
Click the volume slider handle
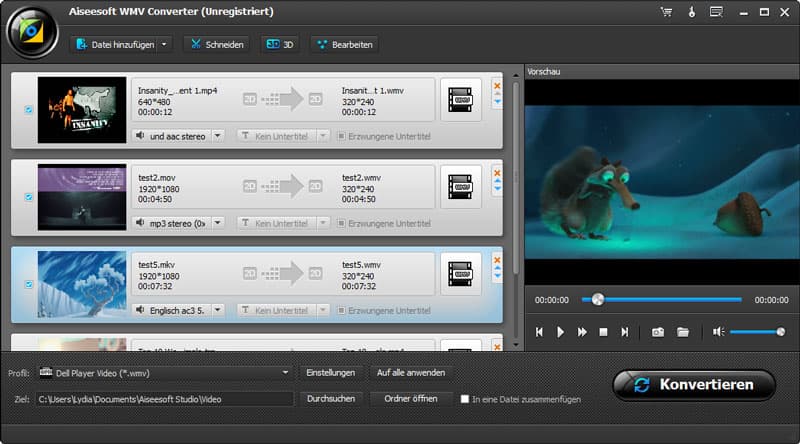781,332
